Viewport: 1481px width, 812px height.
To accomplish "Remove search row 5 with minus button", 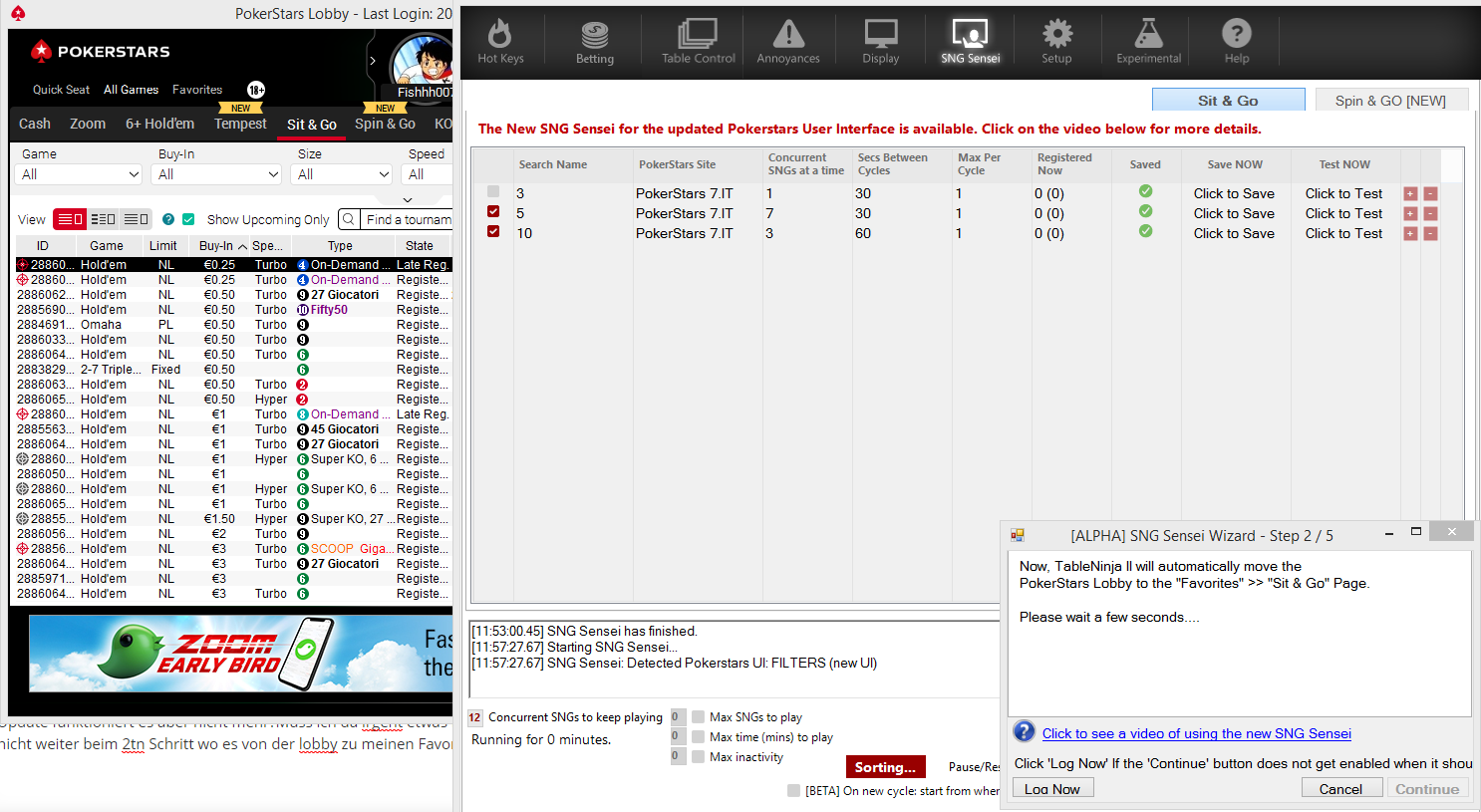I will (1430, 213).
